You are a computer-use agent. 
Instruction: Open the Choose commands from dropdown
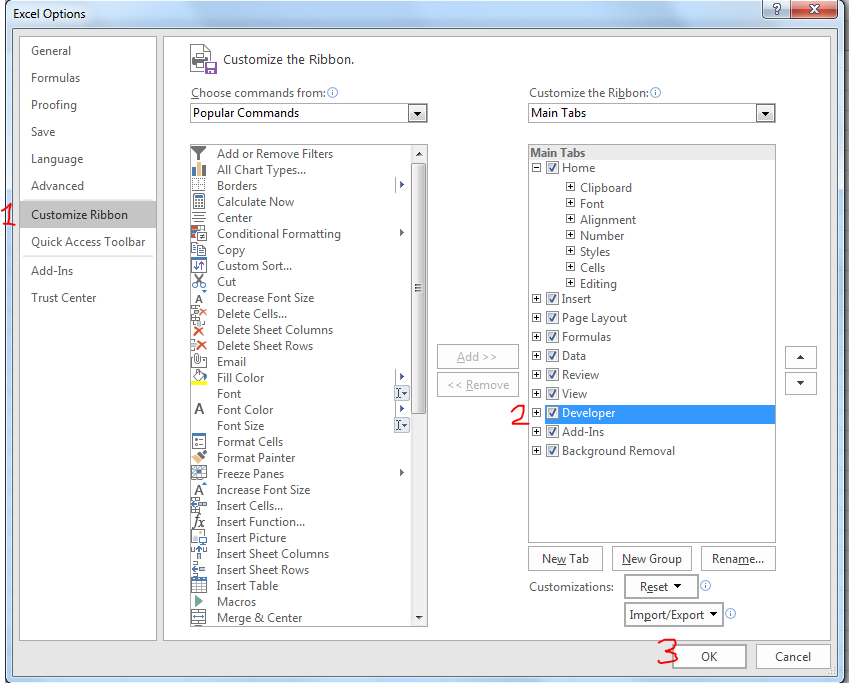pos(418,113)
